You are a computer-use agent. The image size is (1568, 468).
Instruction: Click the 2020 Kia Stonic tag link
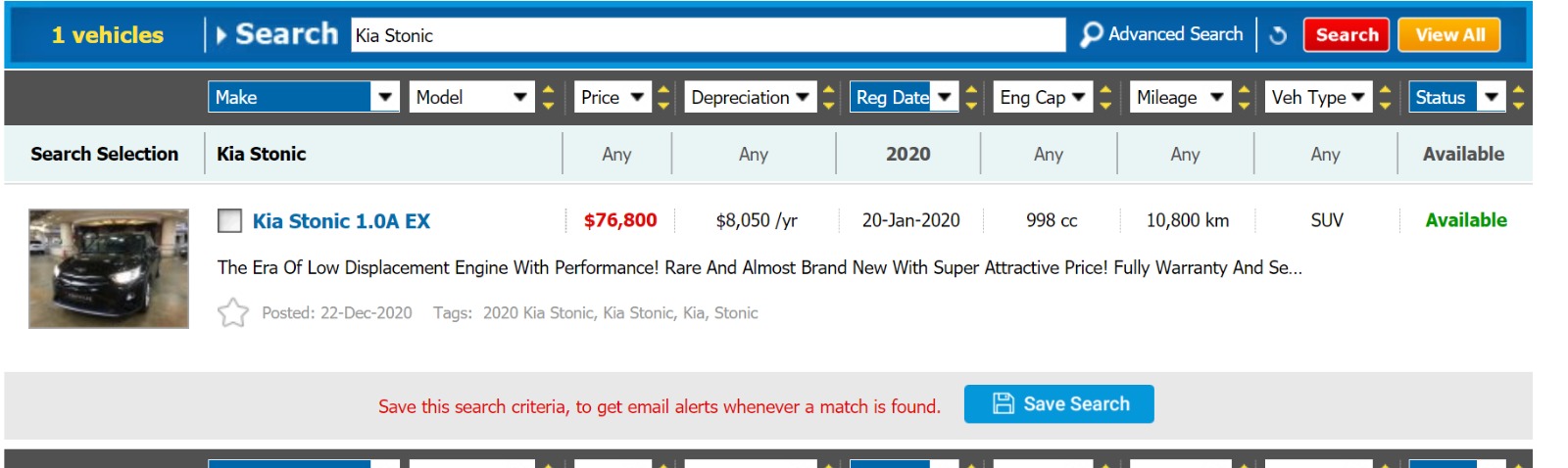click(538, 313)
